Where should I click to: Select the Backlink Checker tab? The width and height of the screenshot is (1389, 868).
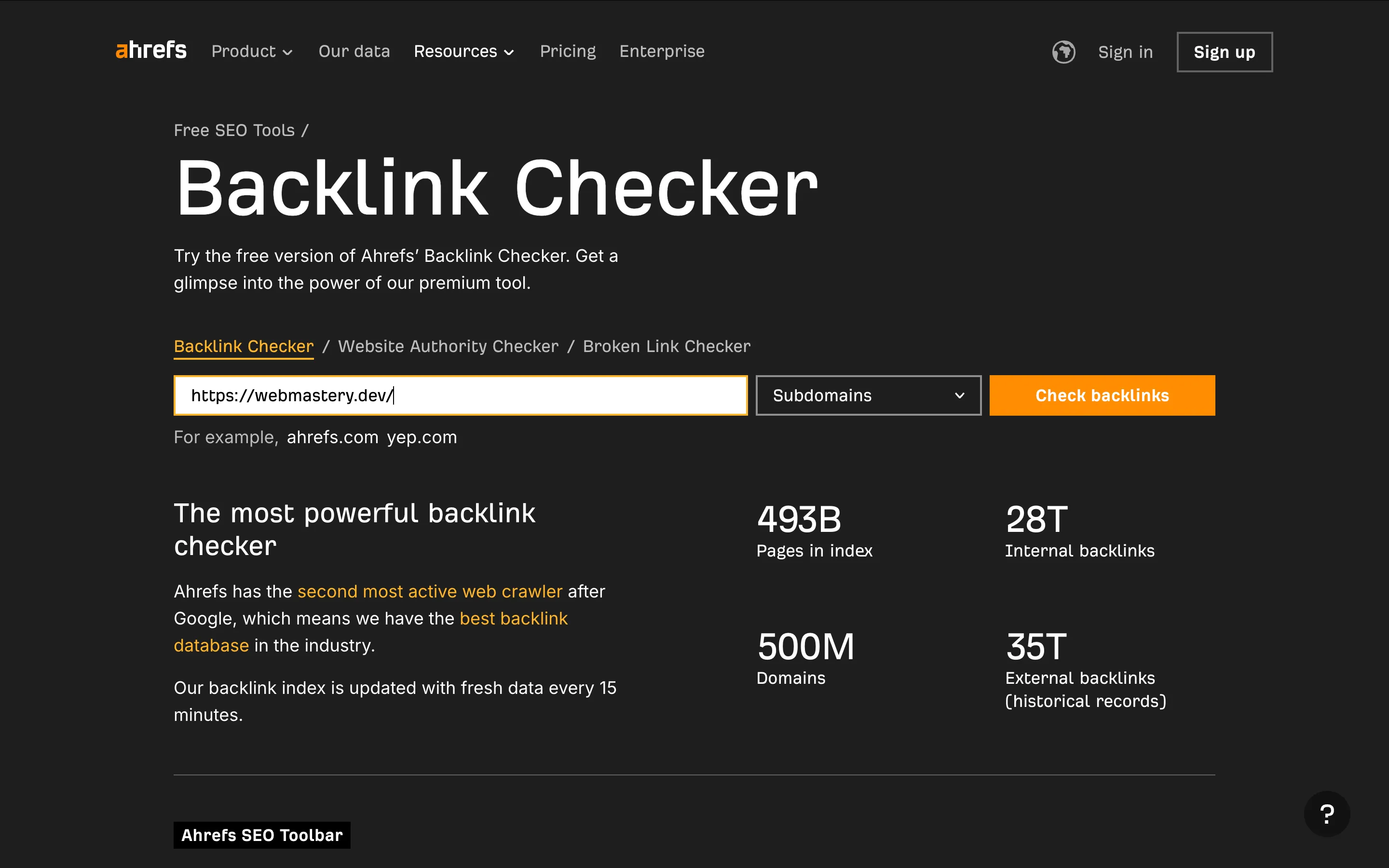[x=244, y=346]
